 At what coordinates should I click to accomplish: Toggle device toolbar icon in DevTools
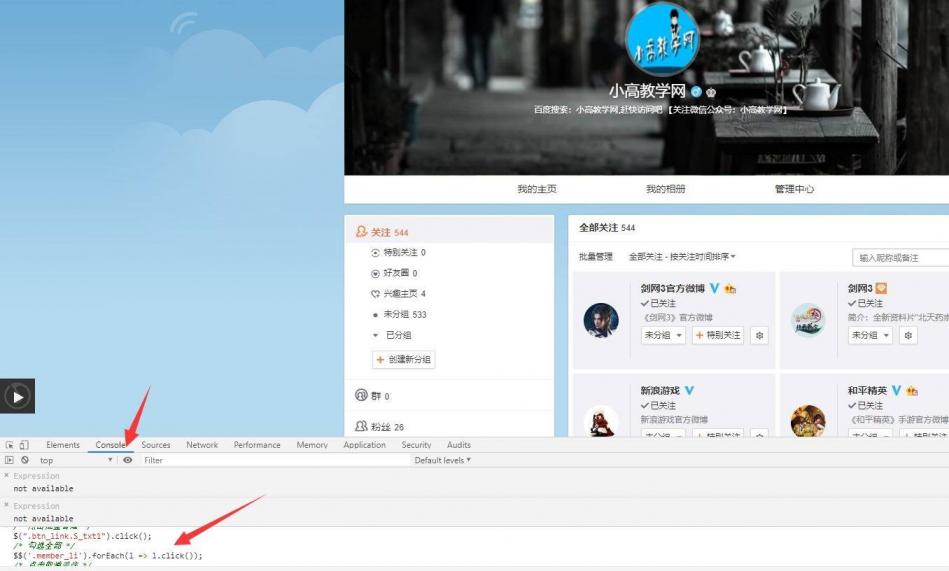click(x=24, y=445)
